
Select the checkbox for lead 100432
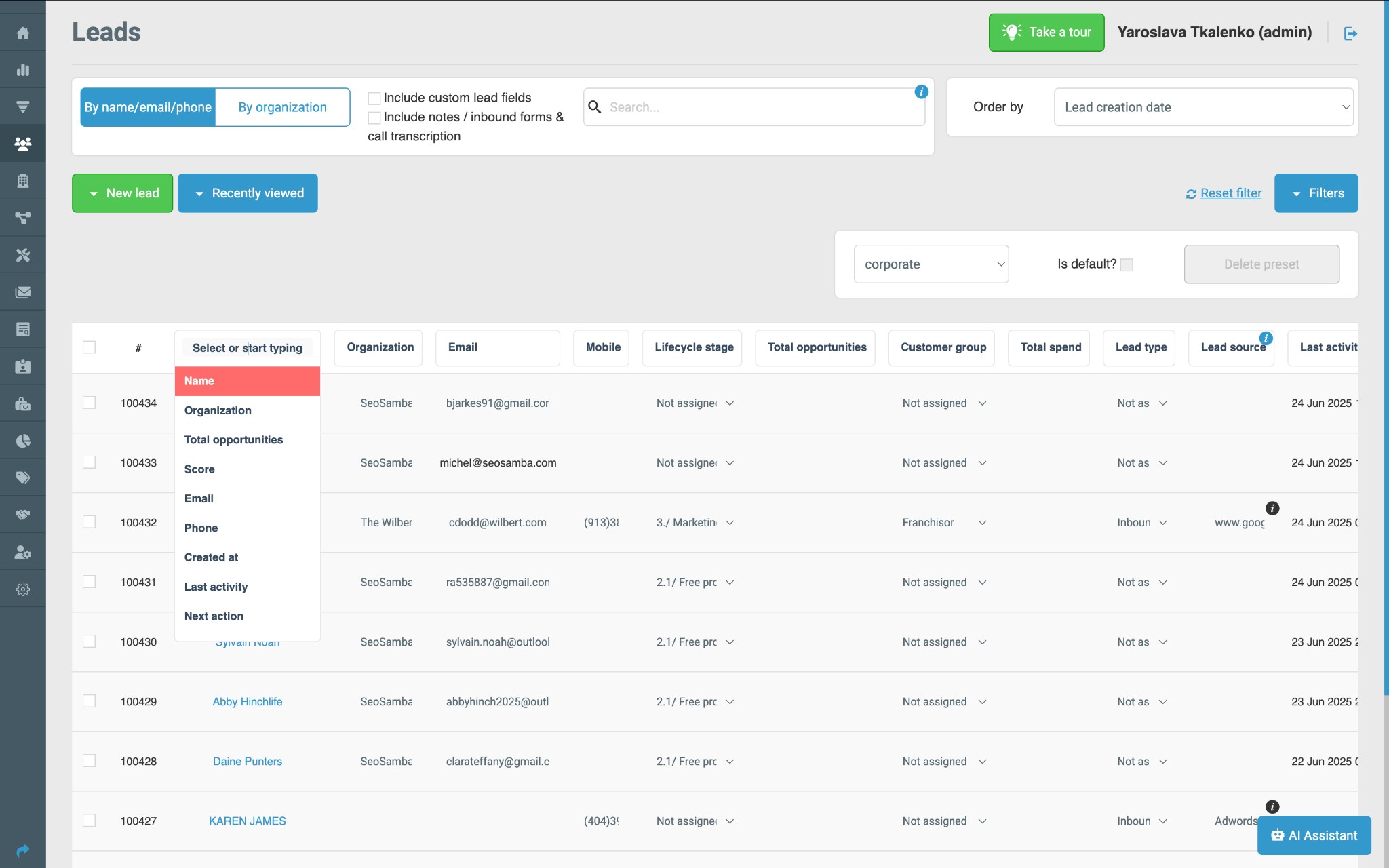89,521
